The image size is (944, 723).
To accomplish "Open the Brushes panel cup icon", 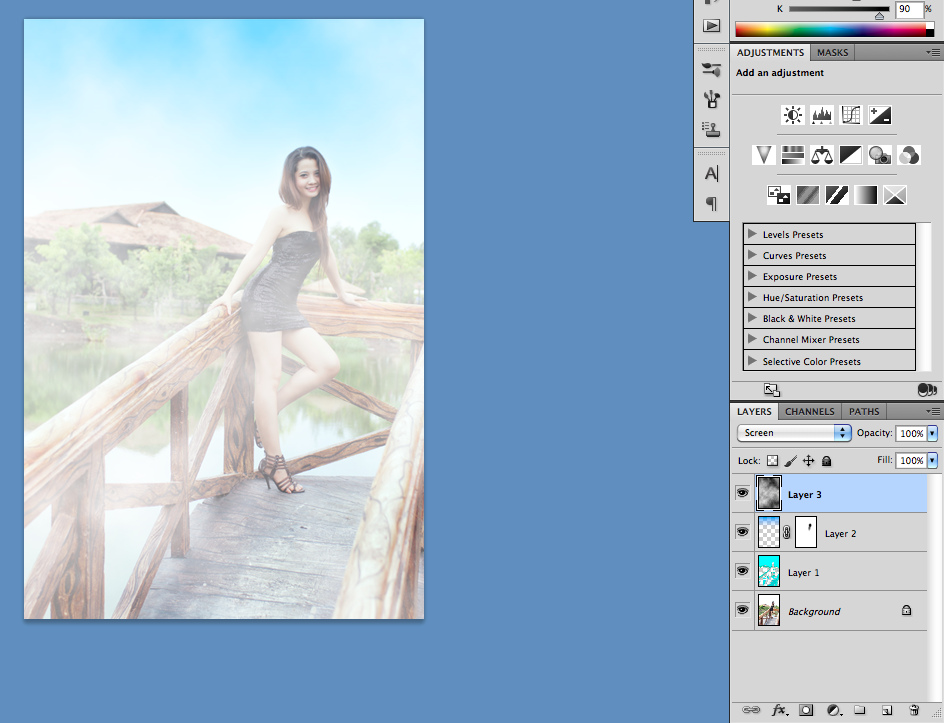I will 712,99.
